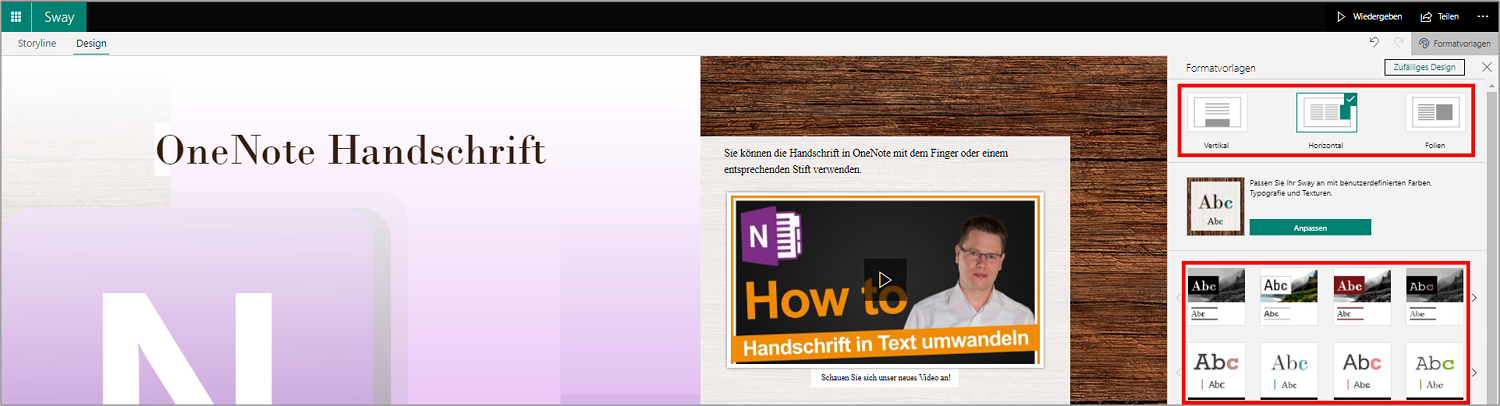Choose the Vertikal layout option
Viewport: 1500px width, 406px height.
pos(1217,119)
